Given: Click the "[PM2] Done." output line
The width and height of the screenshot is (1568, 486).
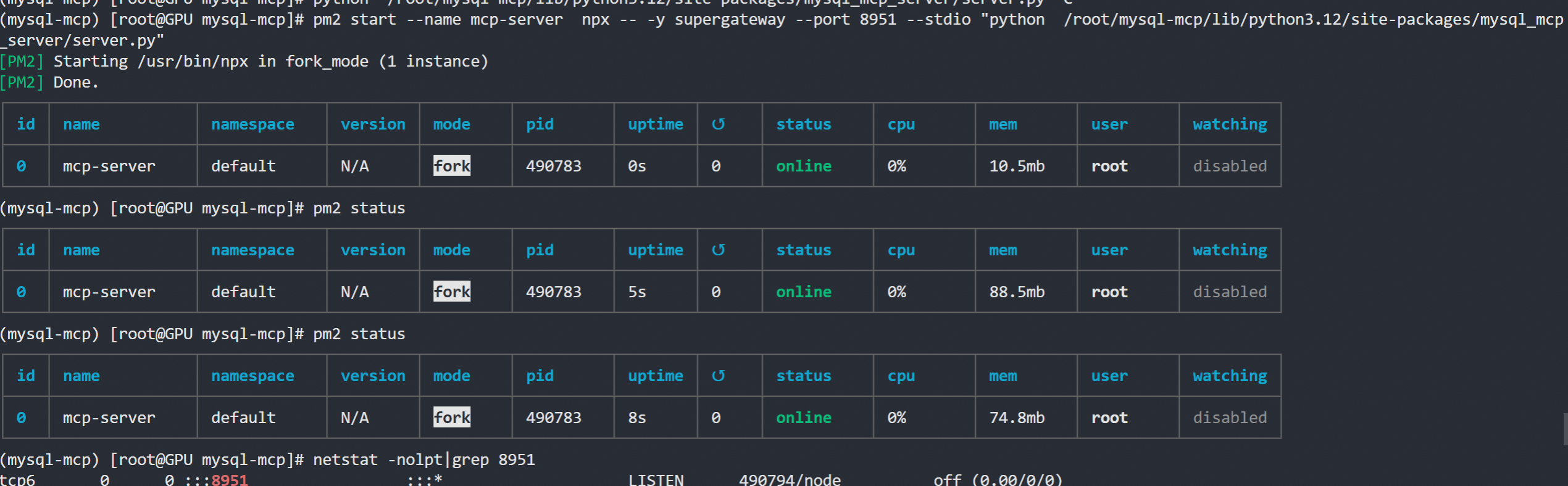Looking at the screenshot, I should point(49,82).
